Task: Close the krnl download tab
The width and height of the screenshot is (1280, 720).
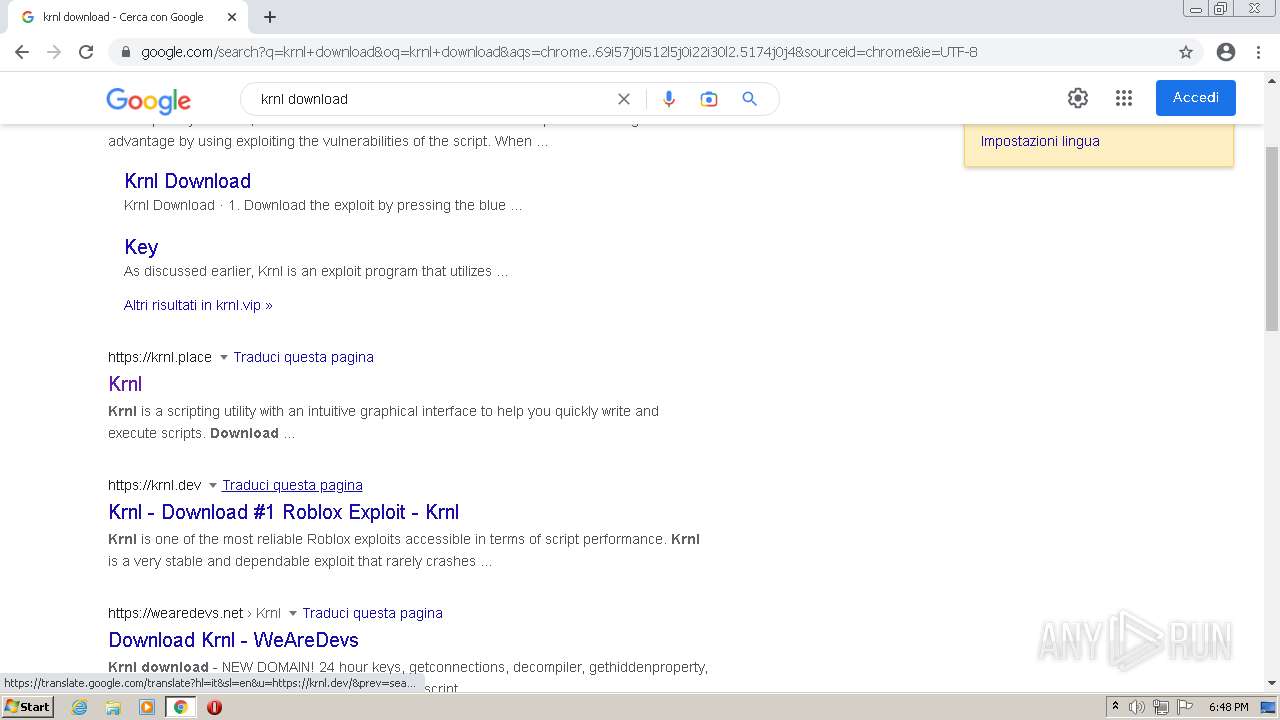Action: point(232,17)
